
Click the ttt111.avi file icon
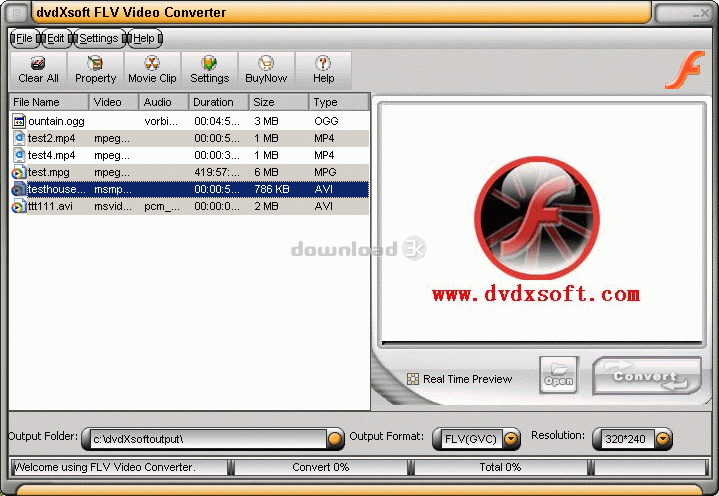[x=18, y=206]
